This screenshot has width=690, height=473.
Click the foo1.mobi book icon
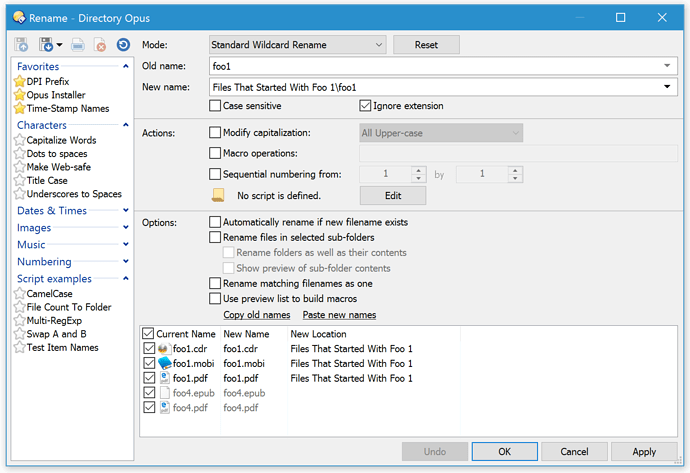(x=165, y=363)
